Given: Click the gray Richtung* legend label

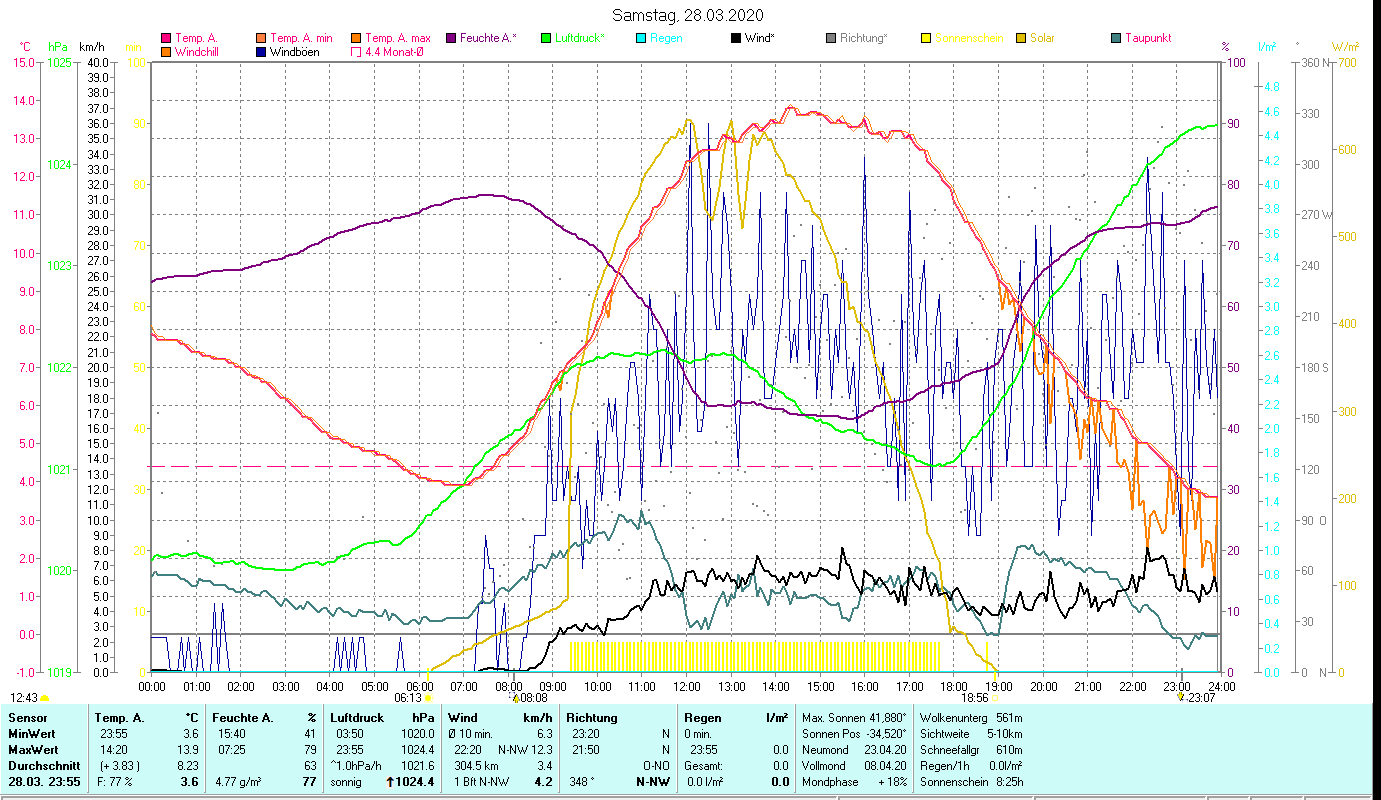Looking at the screenshot, I should pyautogui.click(x=863, y=39).
